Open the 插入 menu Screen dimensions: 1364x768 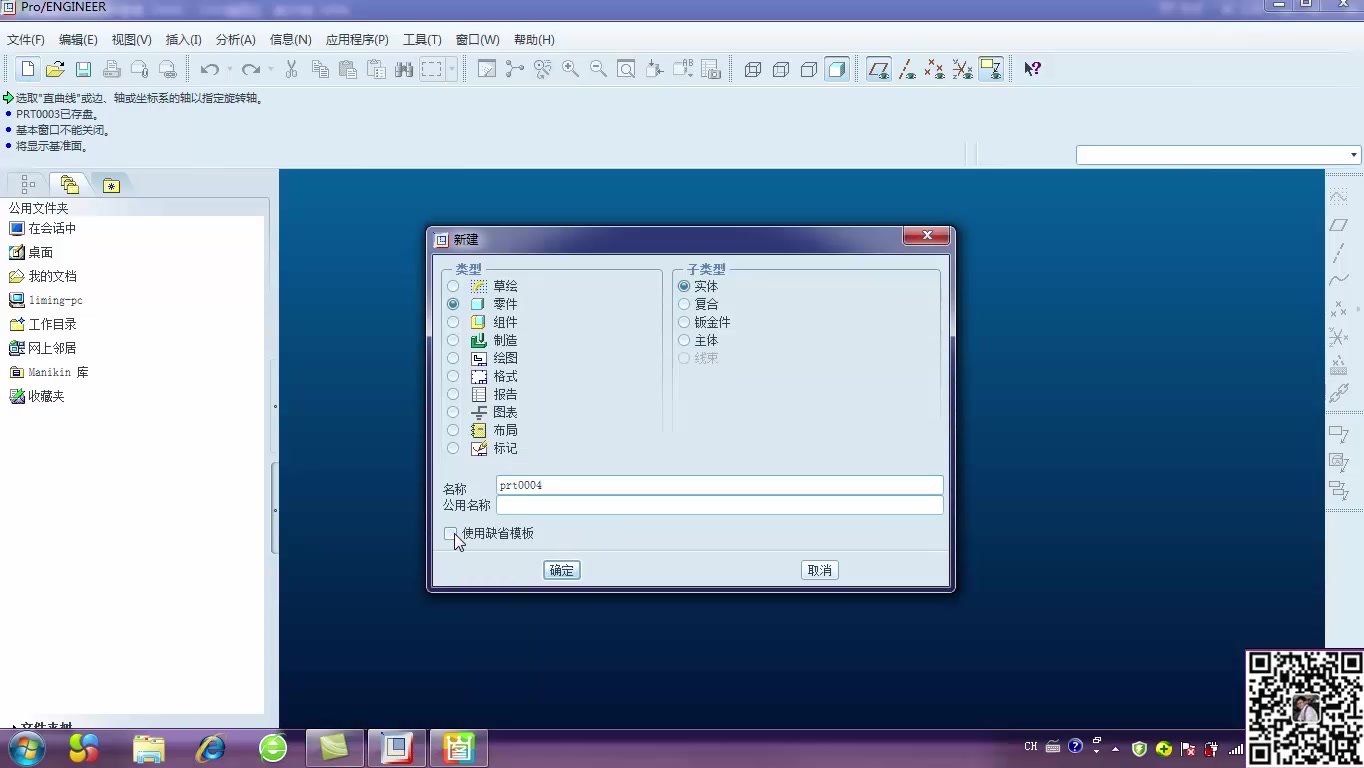[183, 39]
